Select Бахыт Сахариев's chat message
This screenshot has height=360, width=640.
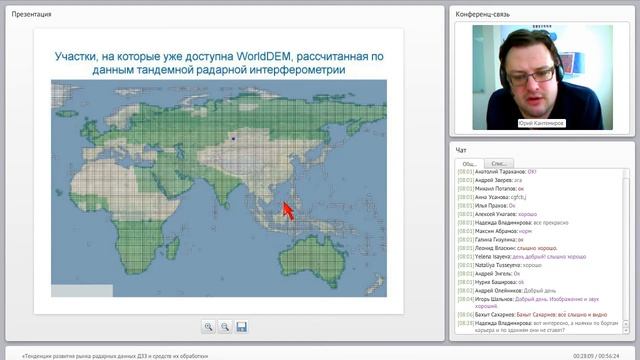point(533,315)
